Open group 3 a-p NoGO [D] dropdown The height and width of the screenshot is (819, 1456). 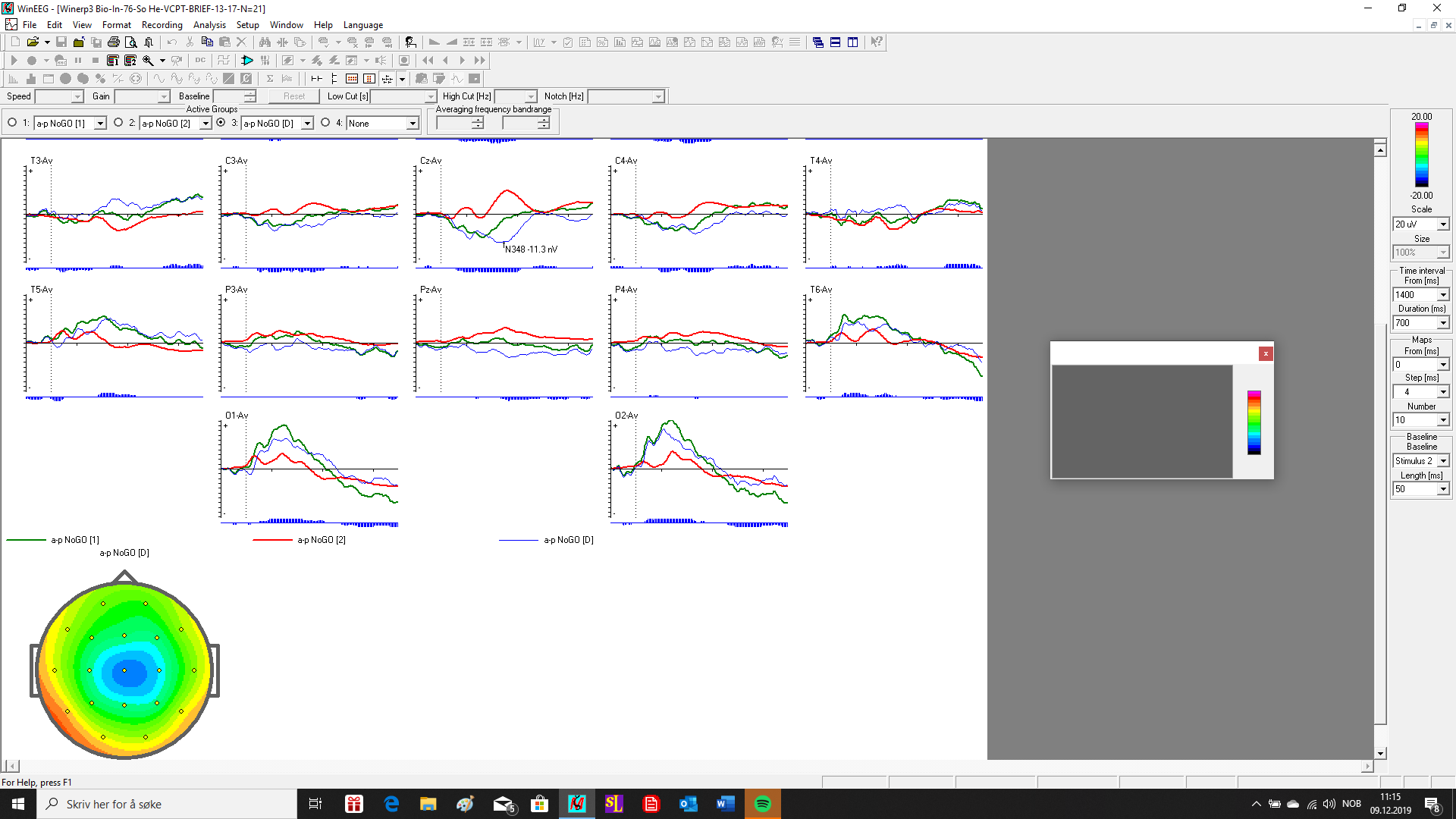click(x=307, y=124)
